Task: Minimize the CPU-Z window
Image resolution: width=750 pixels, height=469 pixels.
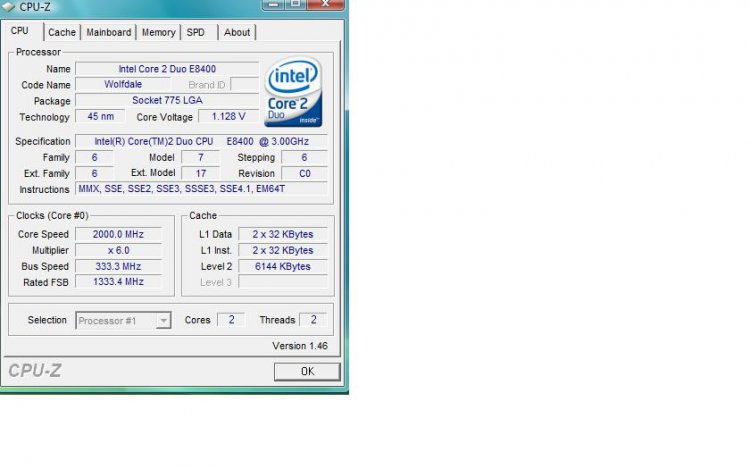Action: (273, 4)
